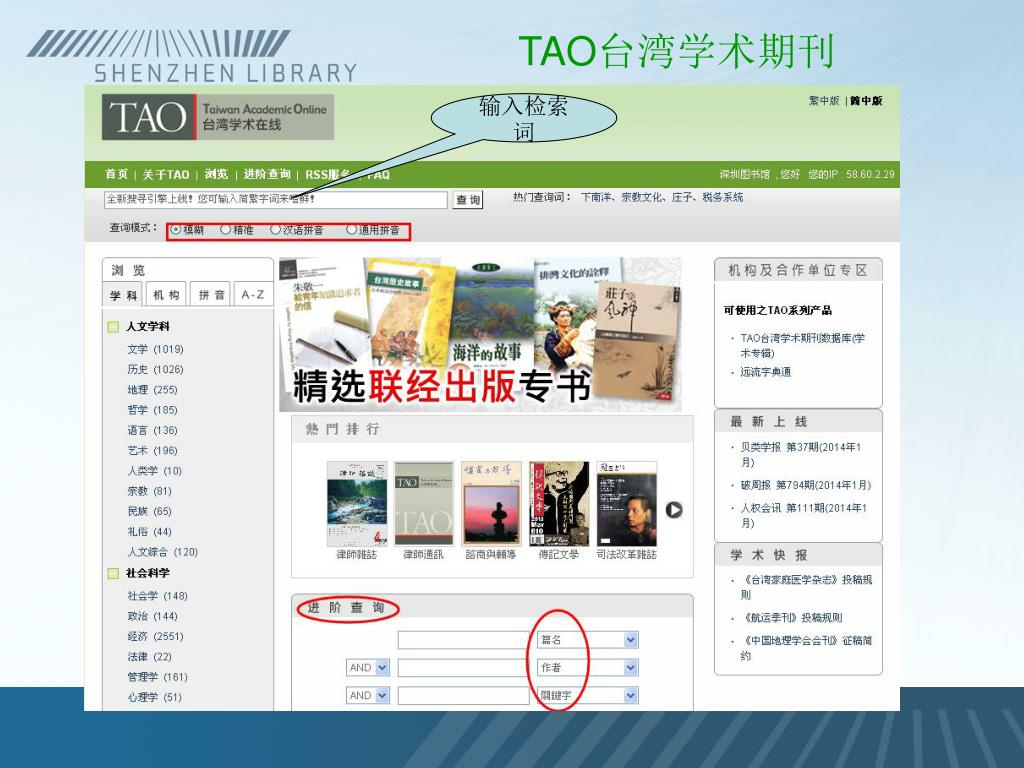Switch to the 机构 browse tab
Screen dimensions: 1024x768
point(167,295)
